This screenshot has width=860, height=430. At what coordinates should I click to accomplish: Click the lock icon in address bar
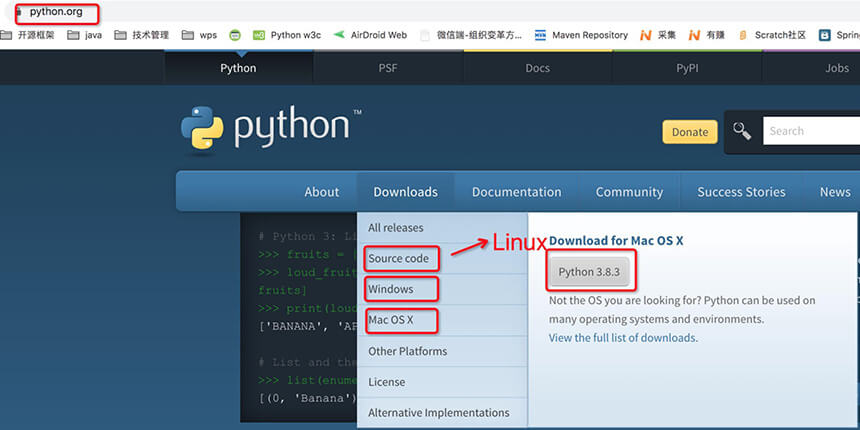click(18, 12)
